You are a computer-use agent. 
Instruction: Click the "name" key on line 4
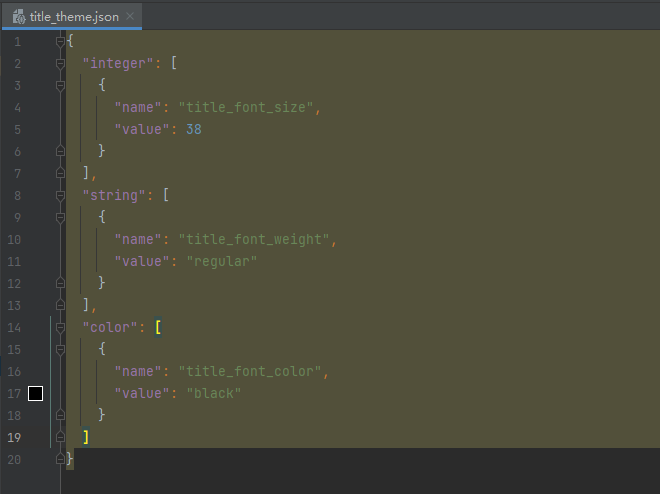point(138,107)
